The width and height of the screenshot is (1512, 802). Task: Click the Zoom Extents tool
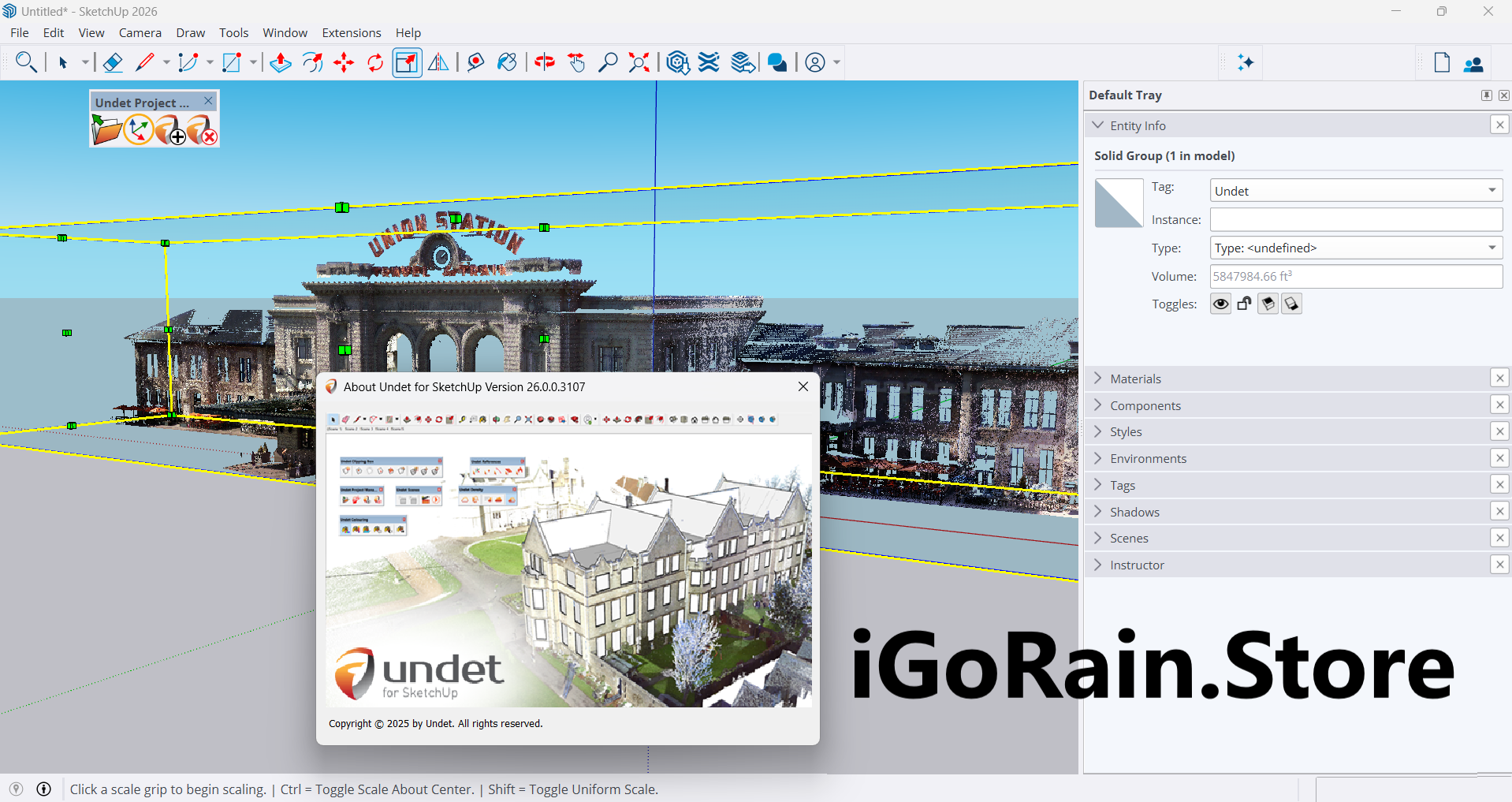click(639, 62)
